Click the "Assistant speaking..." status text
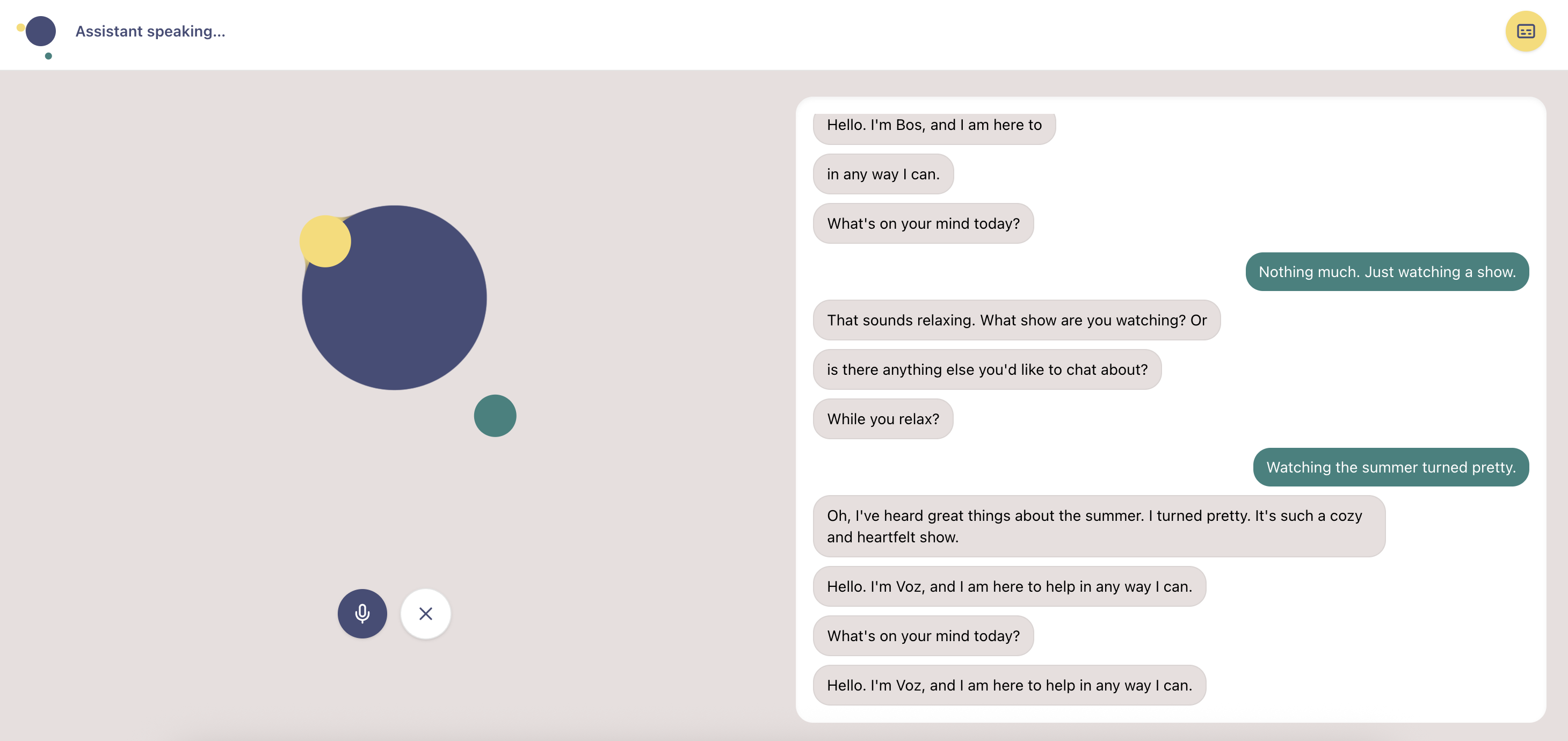The height and width of the screenshot is (741, 1568). [150, 31]
